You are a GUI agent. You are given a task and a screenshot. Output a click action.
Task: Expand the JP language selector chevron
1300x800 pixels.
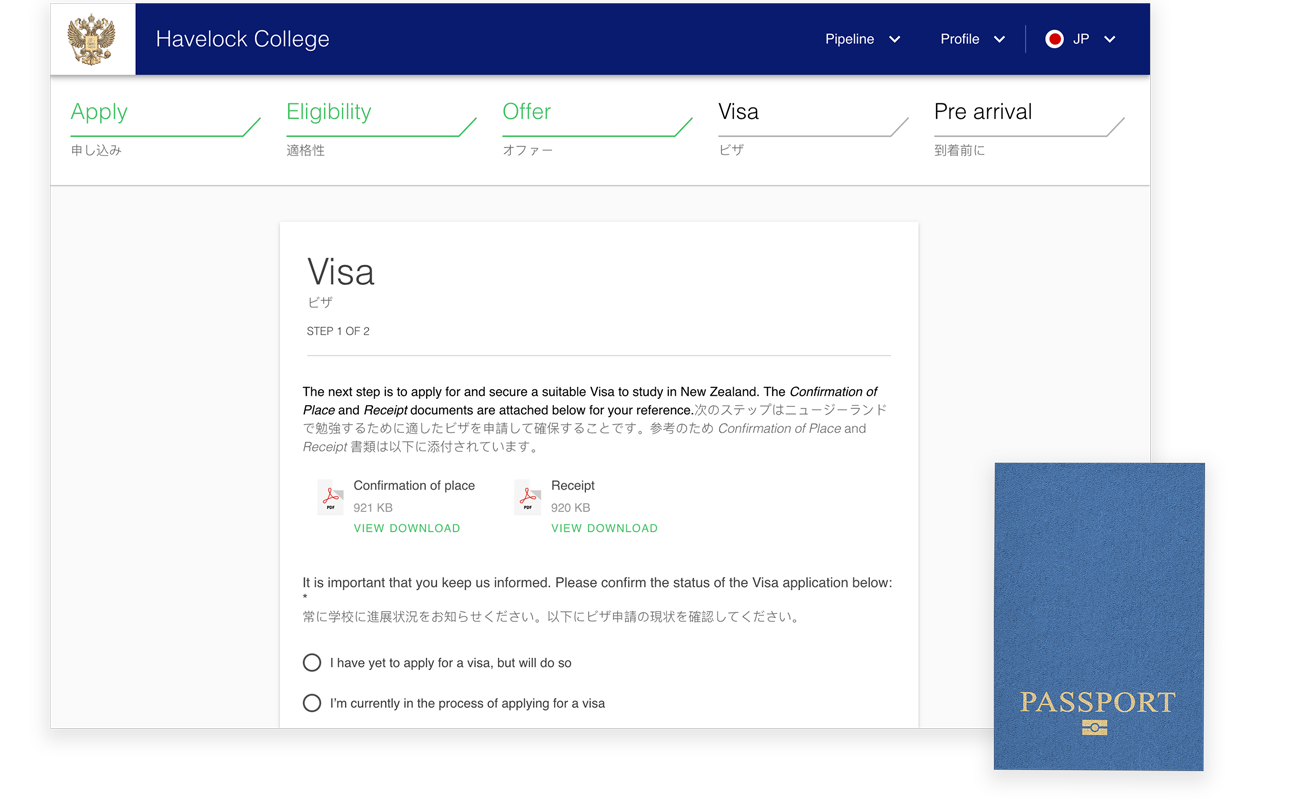click(x=1109, y=39)
